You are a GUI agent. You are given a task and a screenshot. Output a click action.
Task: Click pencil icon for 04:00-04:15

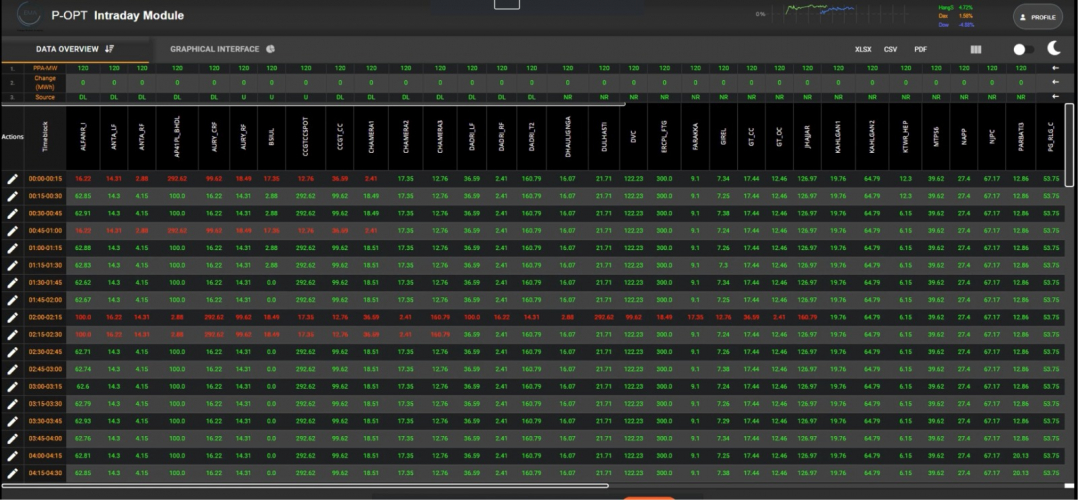[x=12, y=456]
